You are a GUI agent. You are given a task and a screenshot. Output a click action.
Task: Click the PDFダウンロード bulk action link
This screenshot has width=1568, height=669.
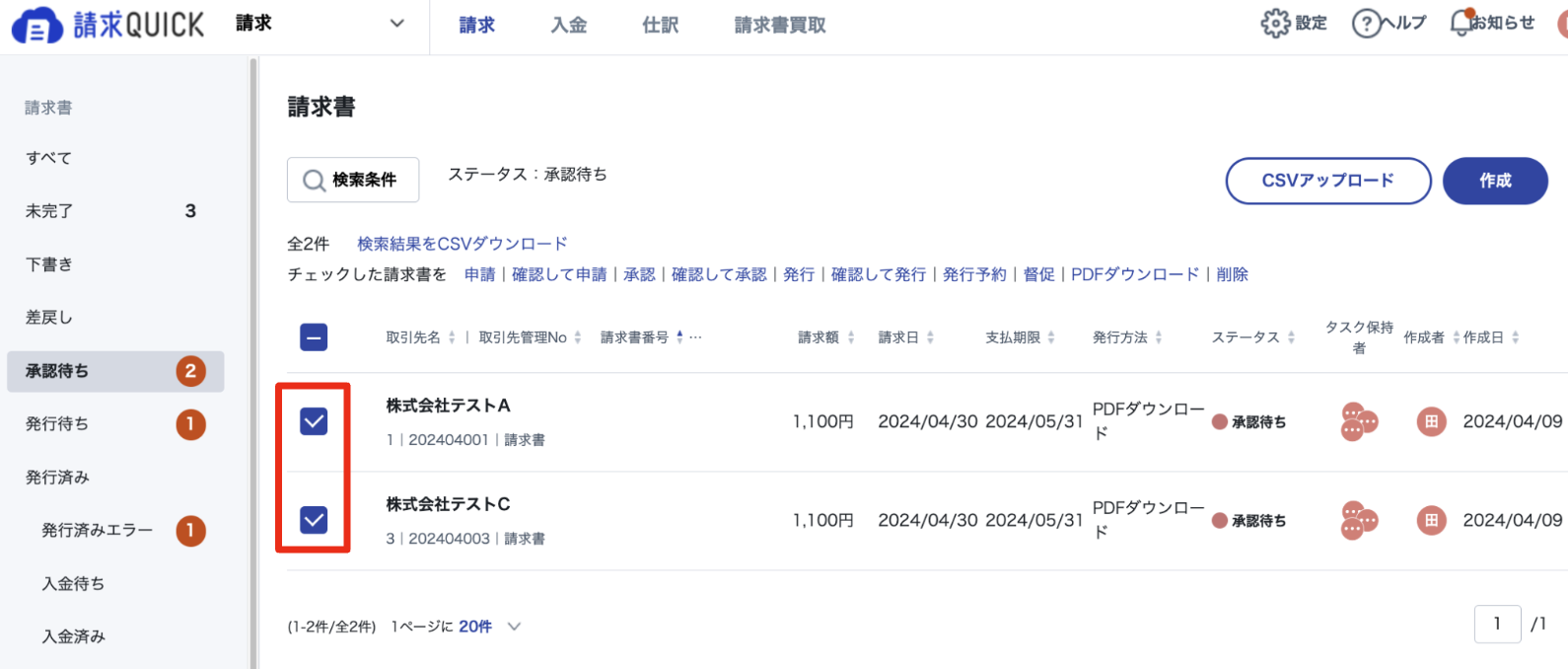tap(1135, 274)
